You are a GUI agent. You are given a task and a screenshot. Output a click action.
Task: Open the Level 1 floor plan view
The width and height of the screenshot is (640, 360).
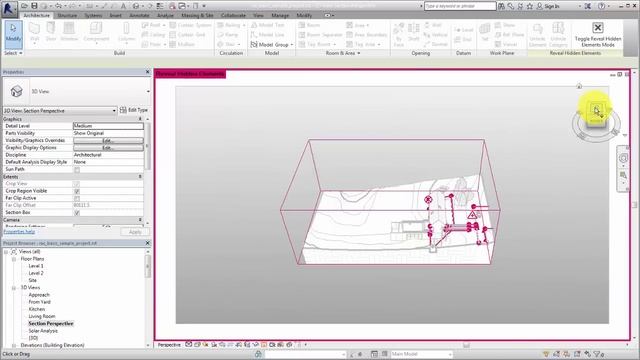[36, 266]
